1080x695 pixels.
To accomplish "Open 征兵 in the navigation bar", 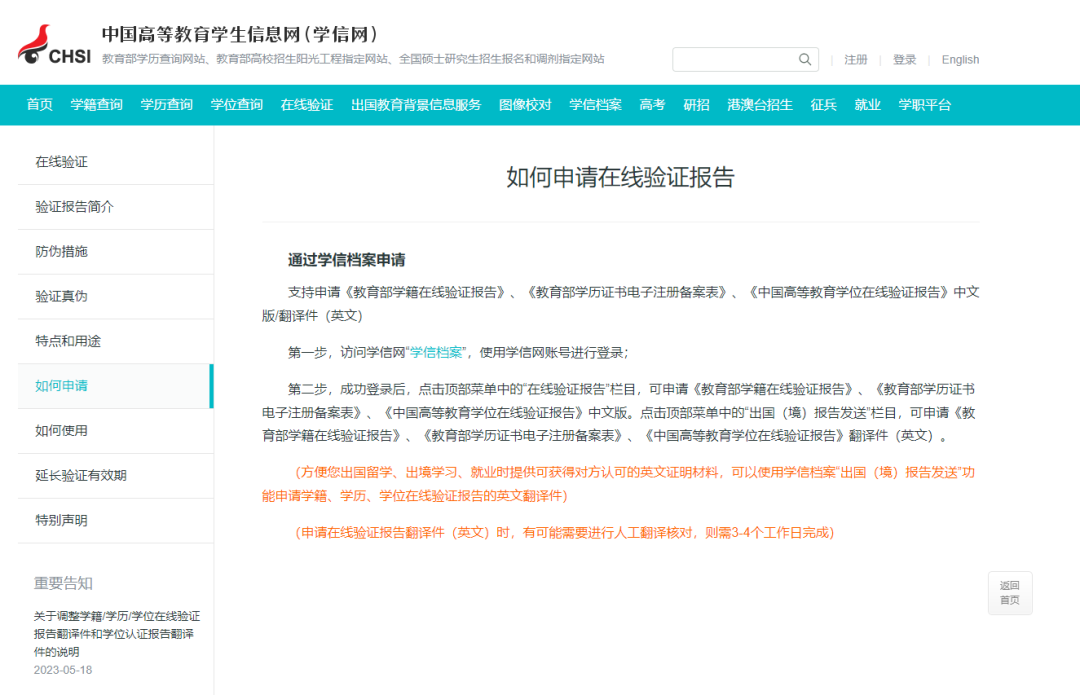I will (823, 105).
